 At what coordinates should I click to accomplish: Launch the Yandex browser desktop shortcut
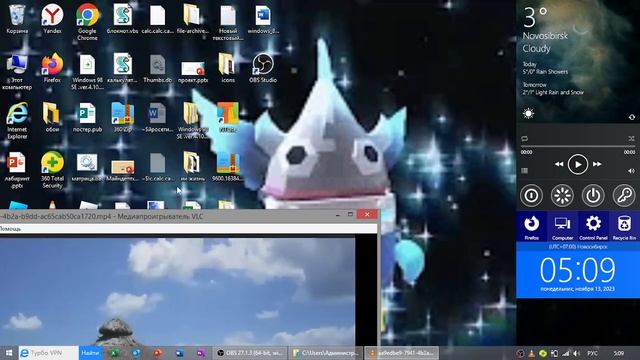(x=52, y=19)
